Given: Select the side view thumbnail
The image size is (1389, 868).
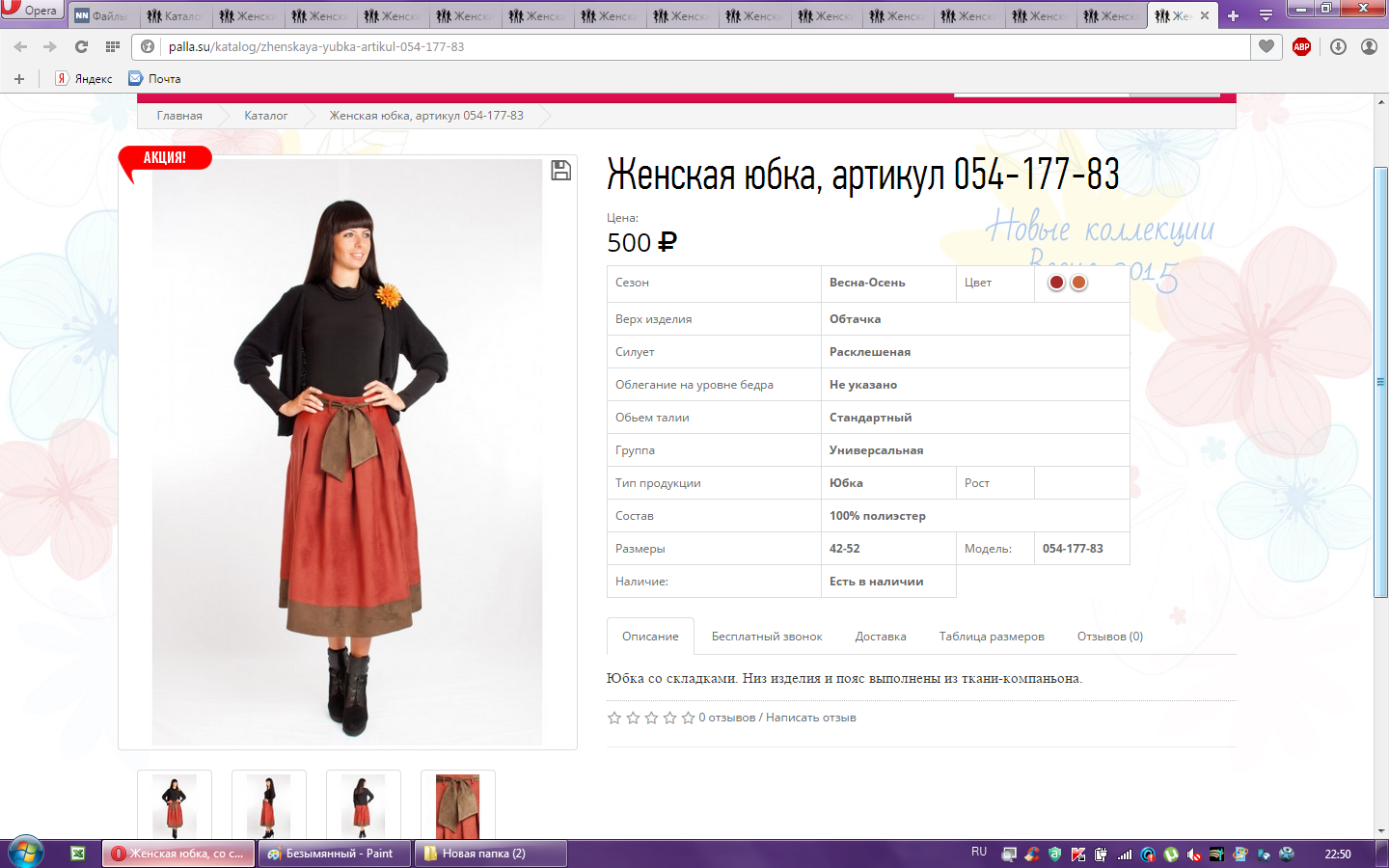Looking at the screenshot, I should (269, 806).
